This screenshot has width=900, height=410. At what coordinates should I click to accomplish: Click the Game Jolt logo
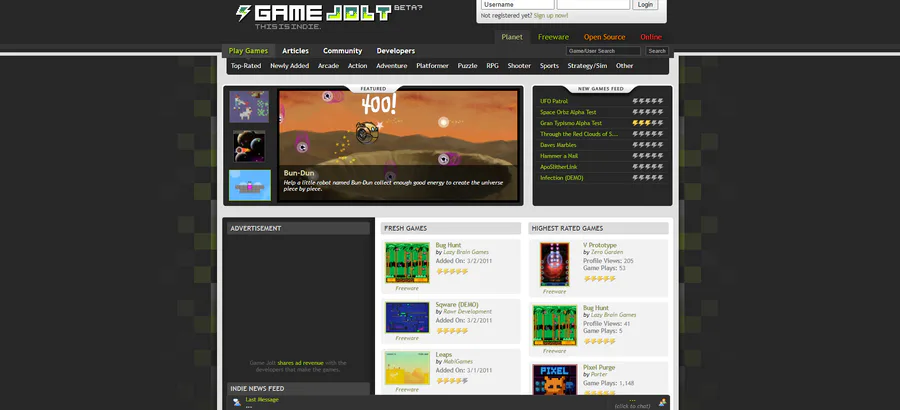314,14
